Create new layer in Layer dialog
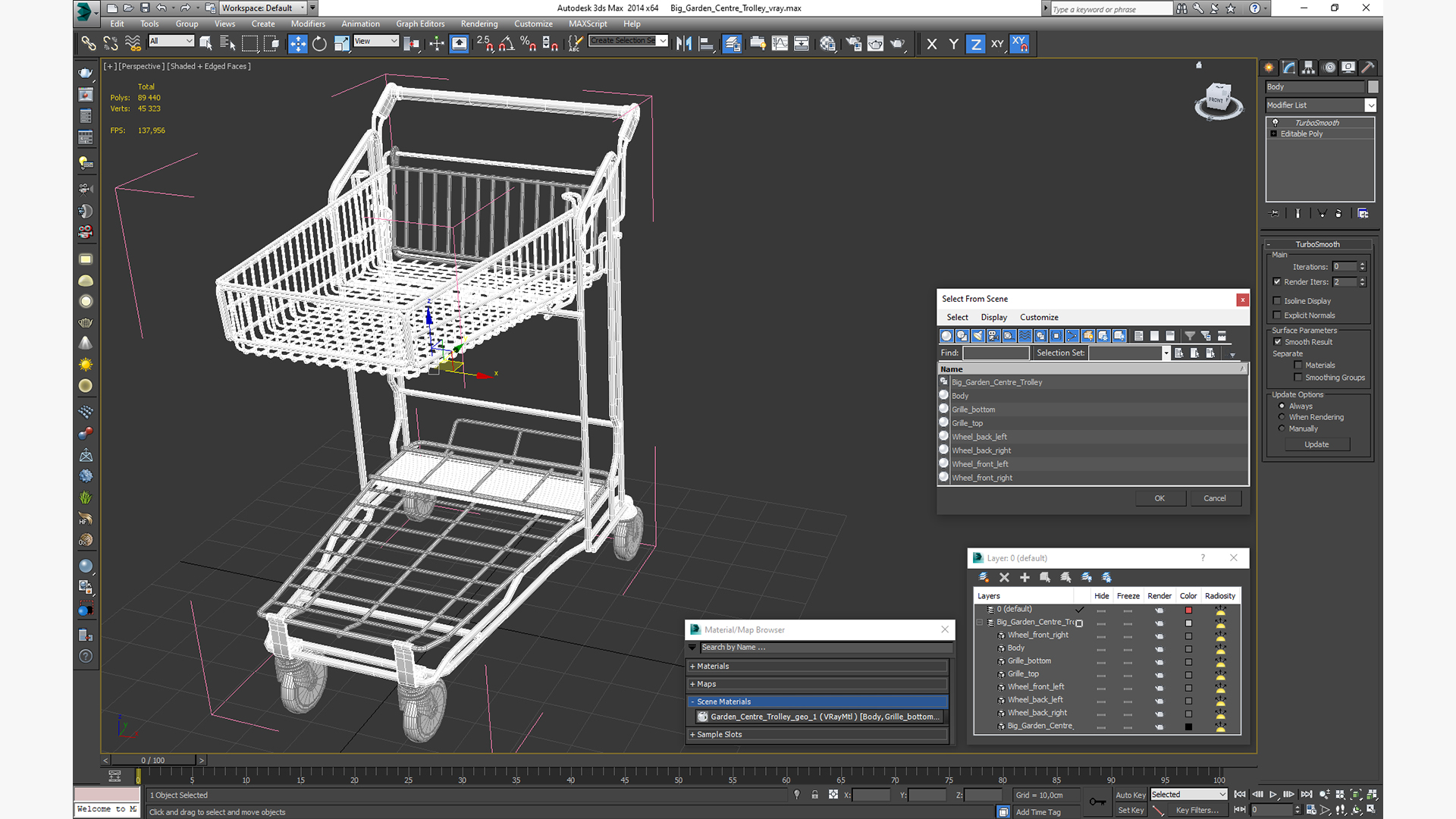Screen dimensions: 1456x819 984,578
